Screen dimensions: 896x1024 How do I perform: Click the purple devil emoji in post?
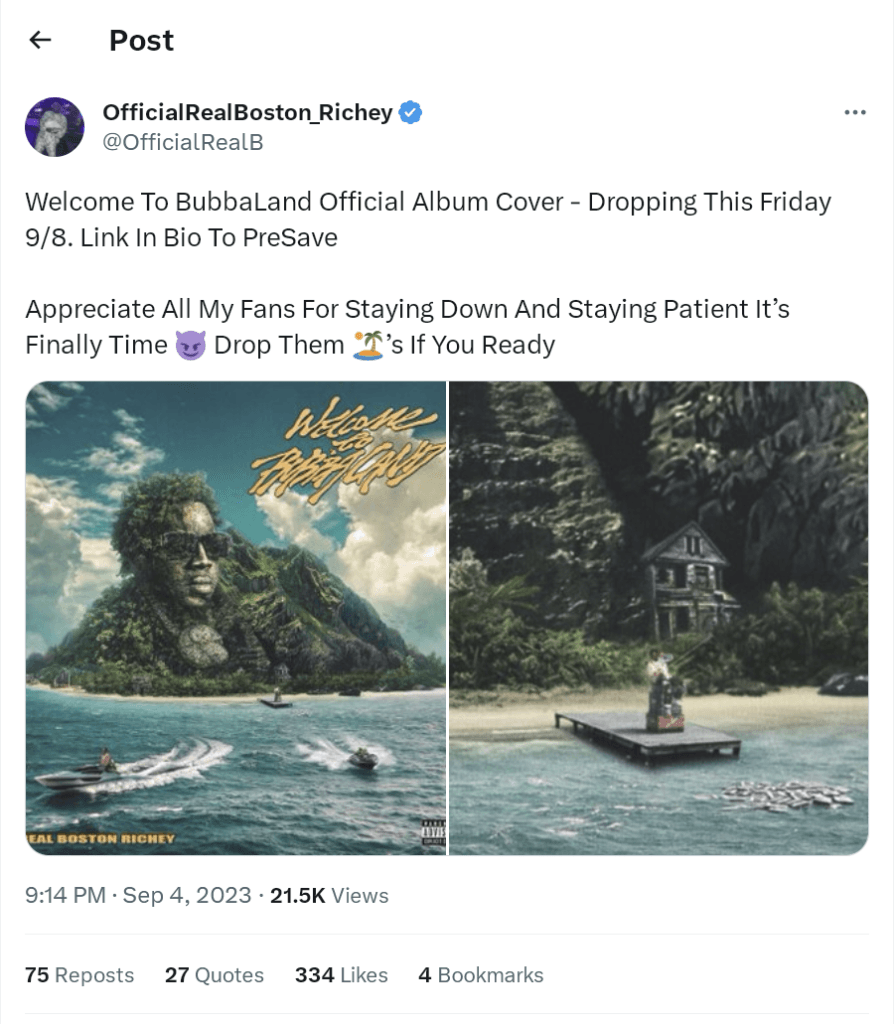coord(191,345)
